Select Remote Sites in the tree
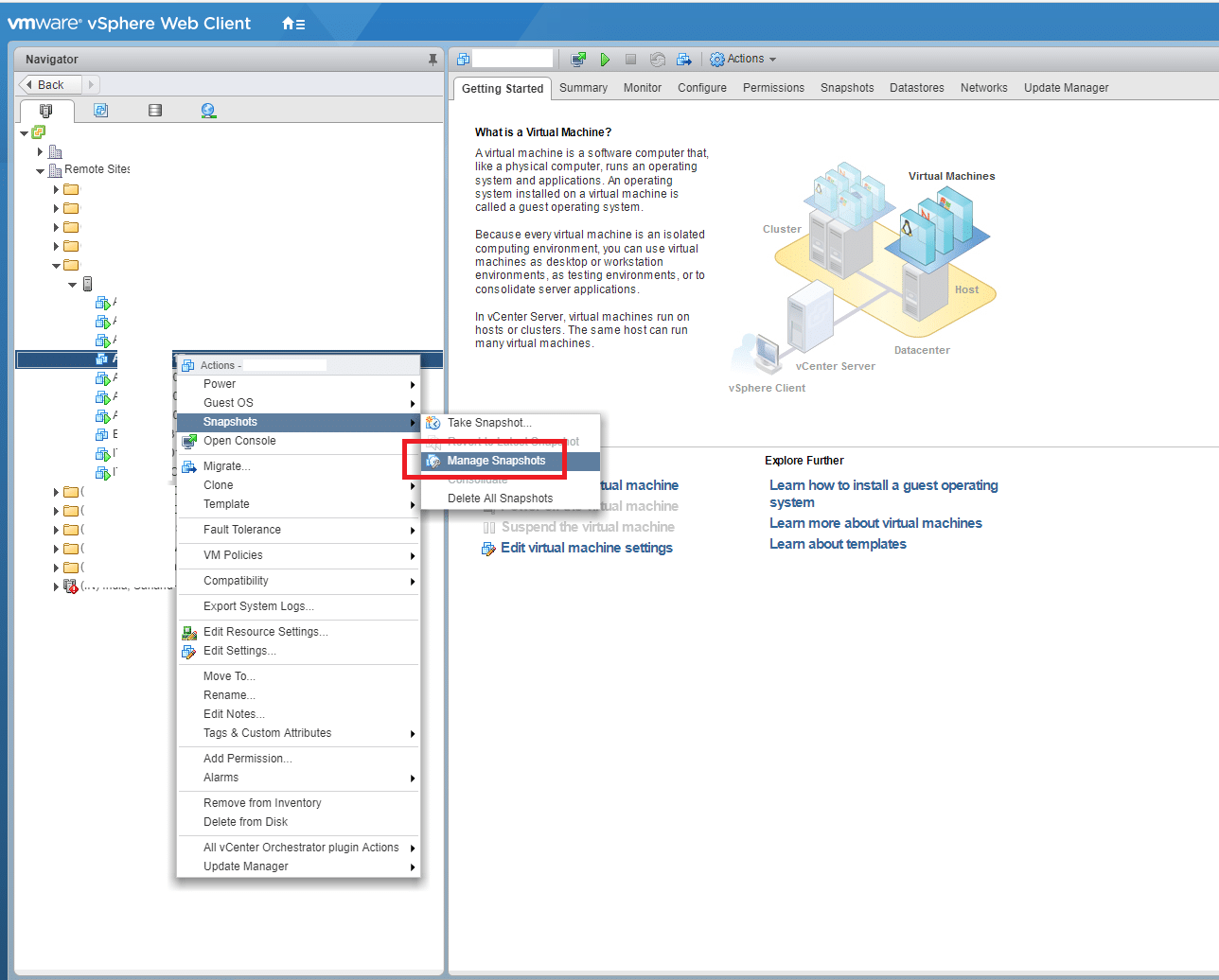This screenshot has width=1219, height=980. click(97, 169)
